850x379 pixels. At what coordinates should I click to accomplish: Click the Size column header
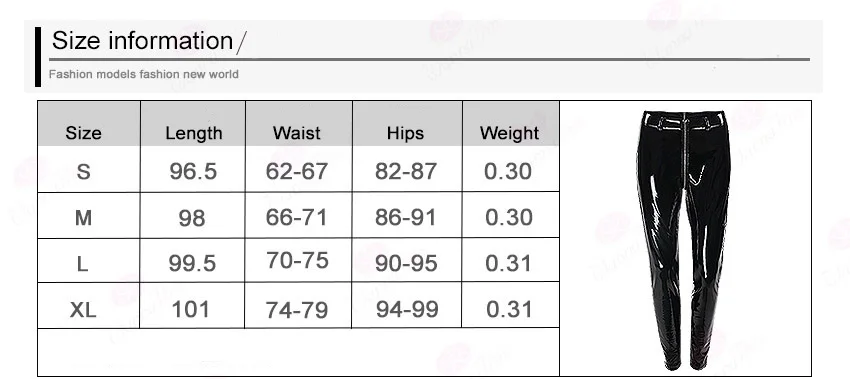click(83, 133)
